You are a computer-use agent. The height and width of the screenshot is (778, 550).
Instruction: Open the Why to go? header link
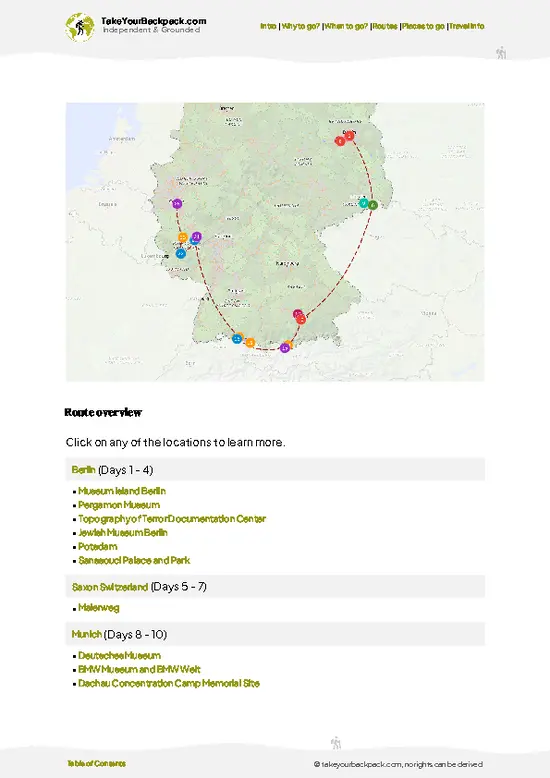coord(301,26)
